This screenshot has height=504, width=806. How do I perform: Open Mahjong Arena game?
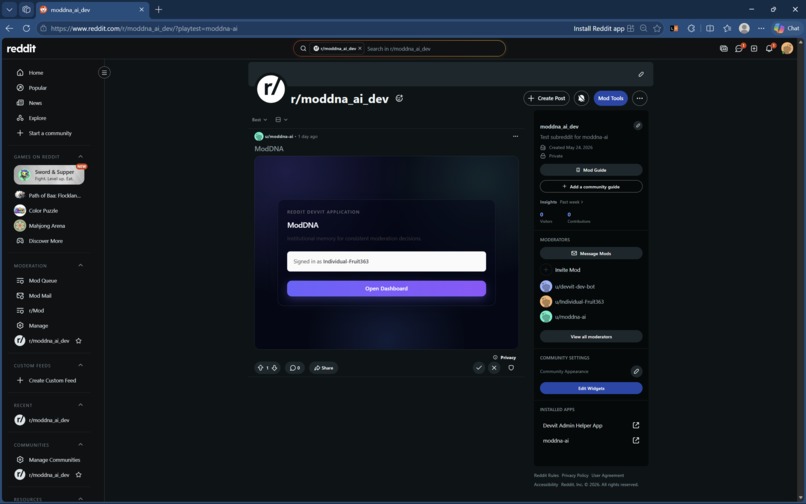(x=46, y=226)
